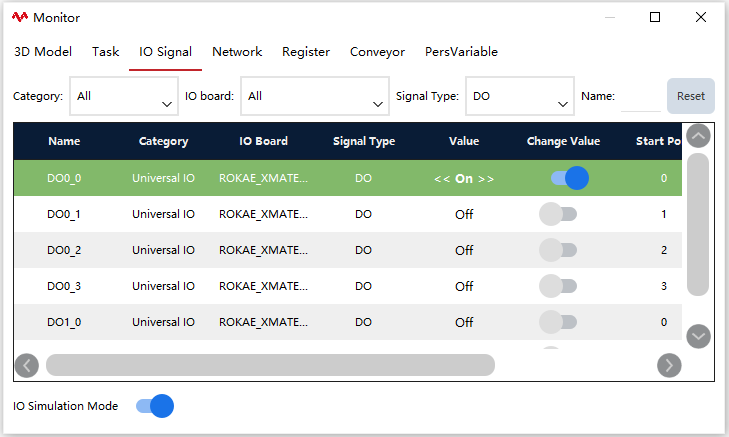The image size is (729, 437).
Task: Click the Value column header
Action: click(x=464, y=141)
